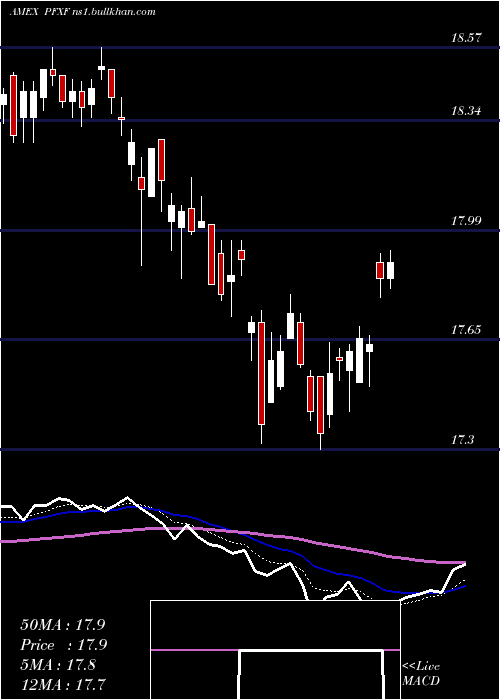Click the 17.65 price level label

pos(466,330)
